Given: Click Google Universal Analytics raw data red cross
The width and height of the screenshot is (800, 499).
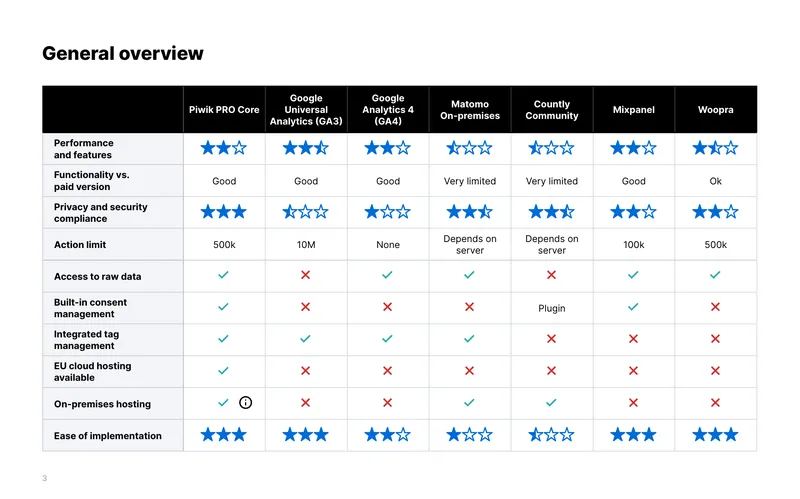Looking at the screenshot, I should click(x=306, y=275).
